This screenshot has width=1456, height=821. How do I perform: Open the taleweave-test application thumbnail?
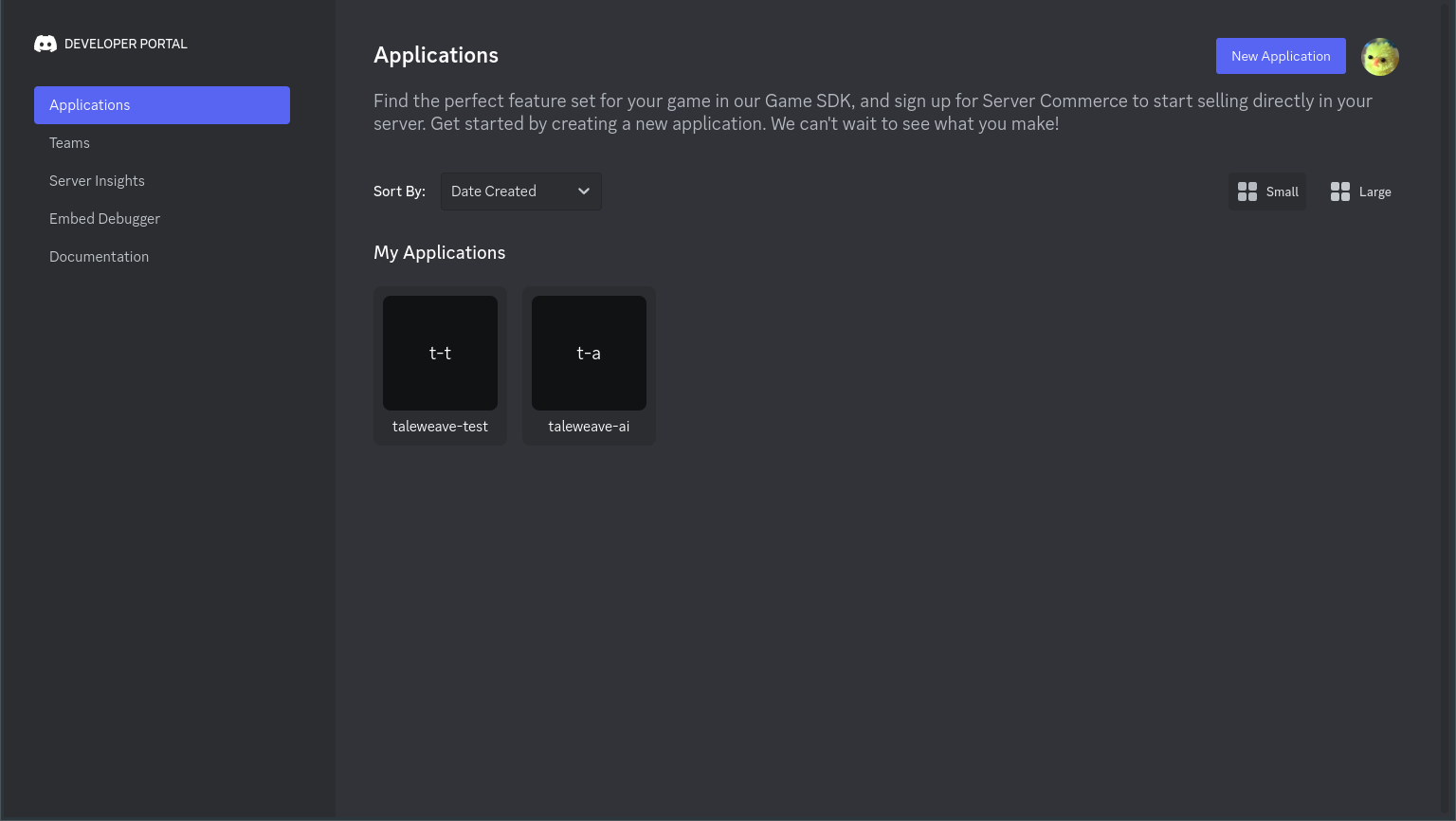(x=440, y=353)
